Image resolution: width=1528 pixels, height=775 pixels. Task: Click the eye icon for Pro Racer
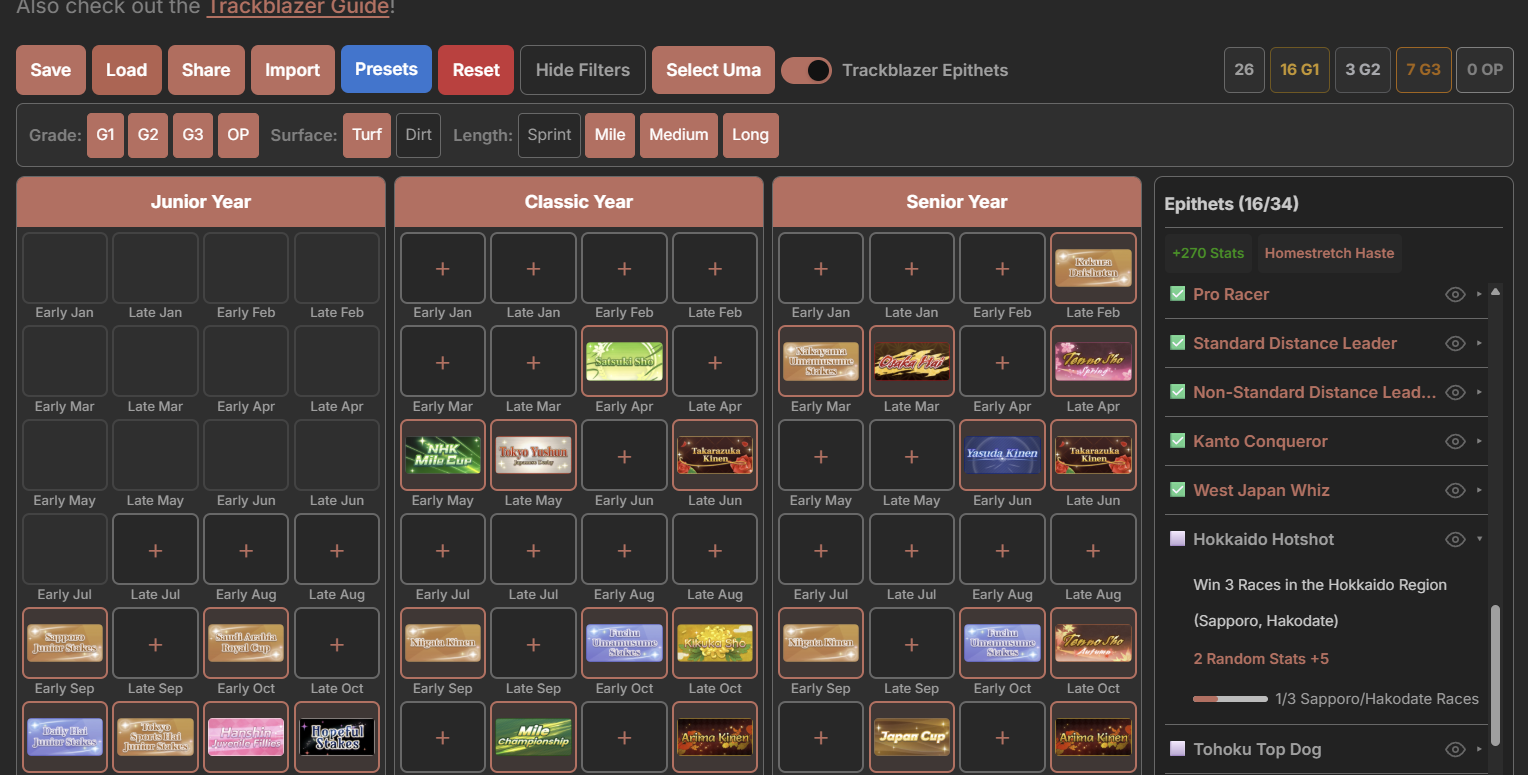pyautogui.click(x=1455, y=294)
